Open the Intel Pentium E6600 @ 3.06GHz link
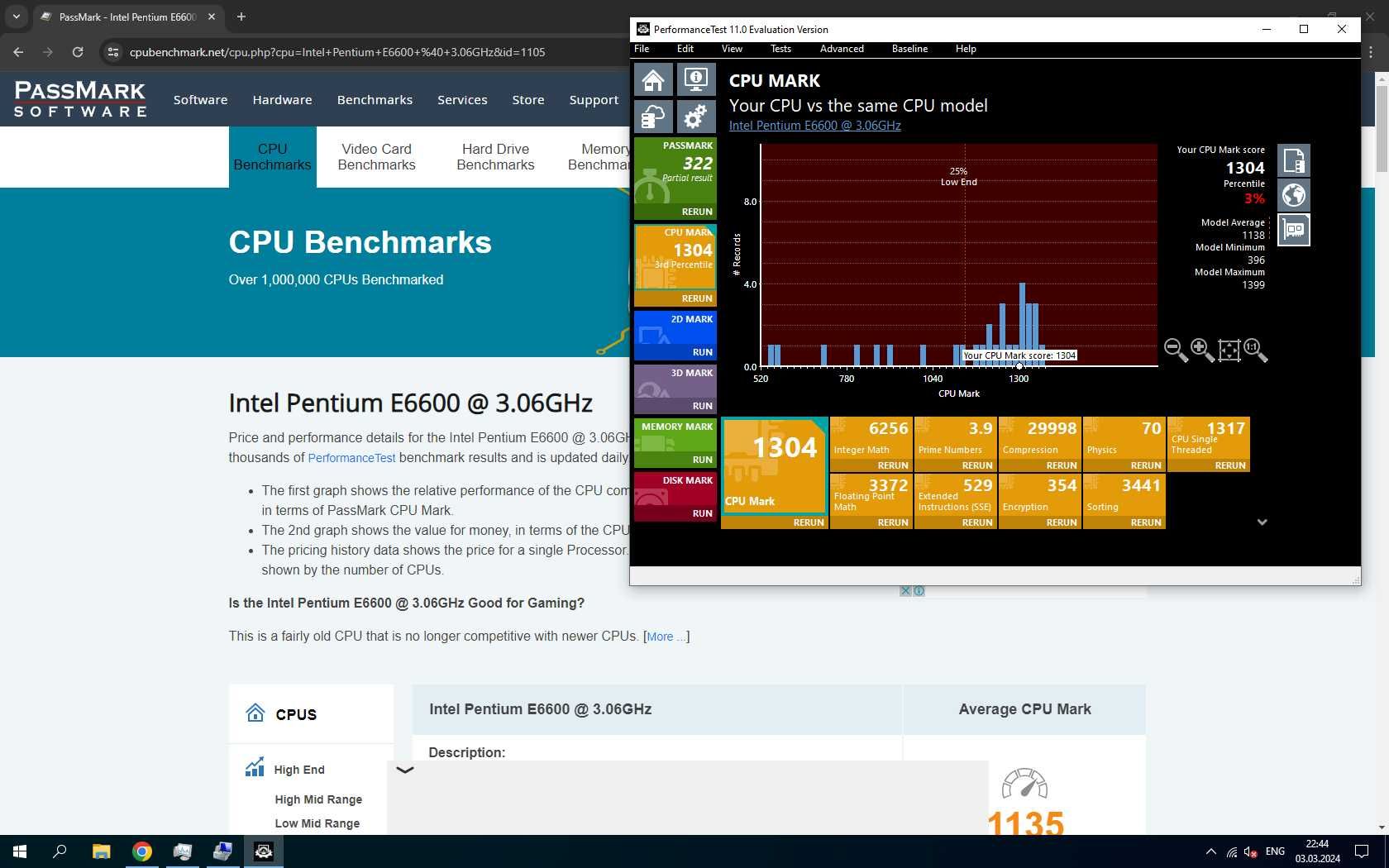 click(x=814, y=126)
